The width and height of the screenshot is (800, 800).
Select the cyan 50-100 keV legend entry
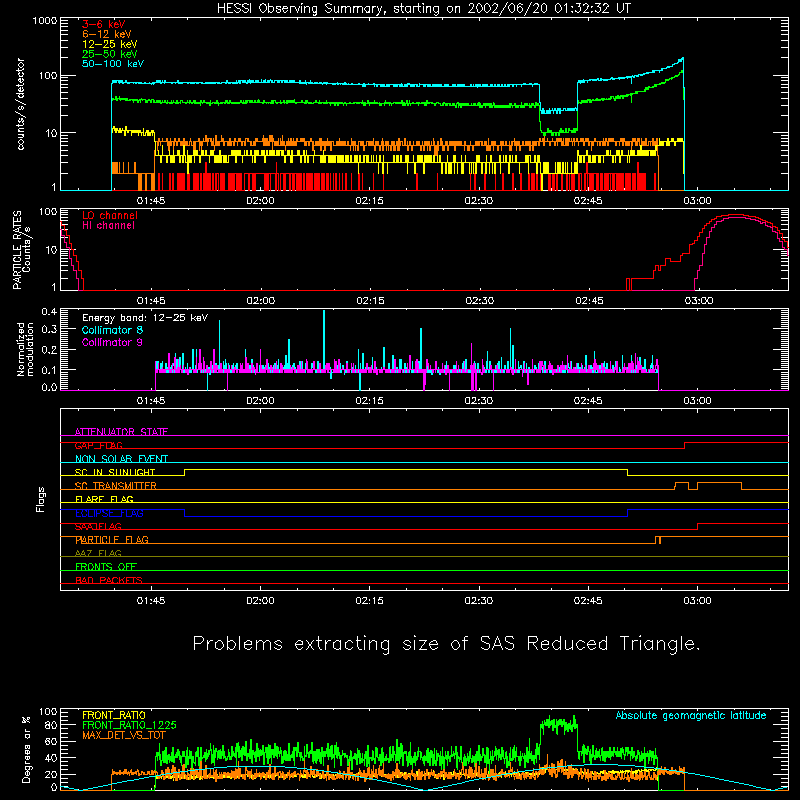point(113,64)
